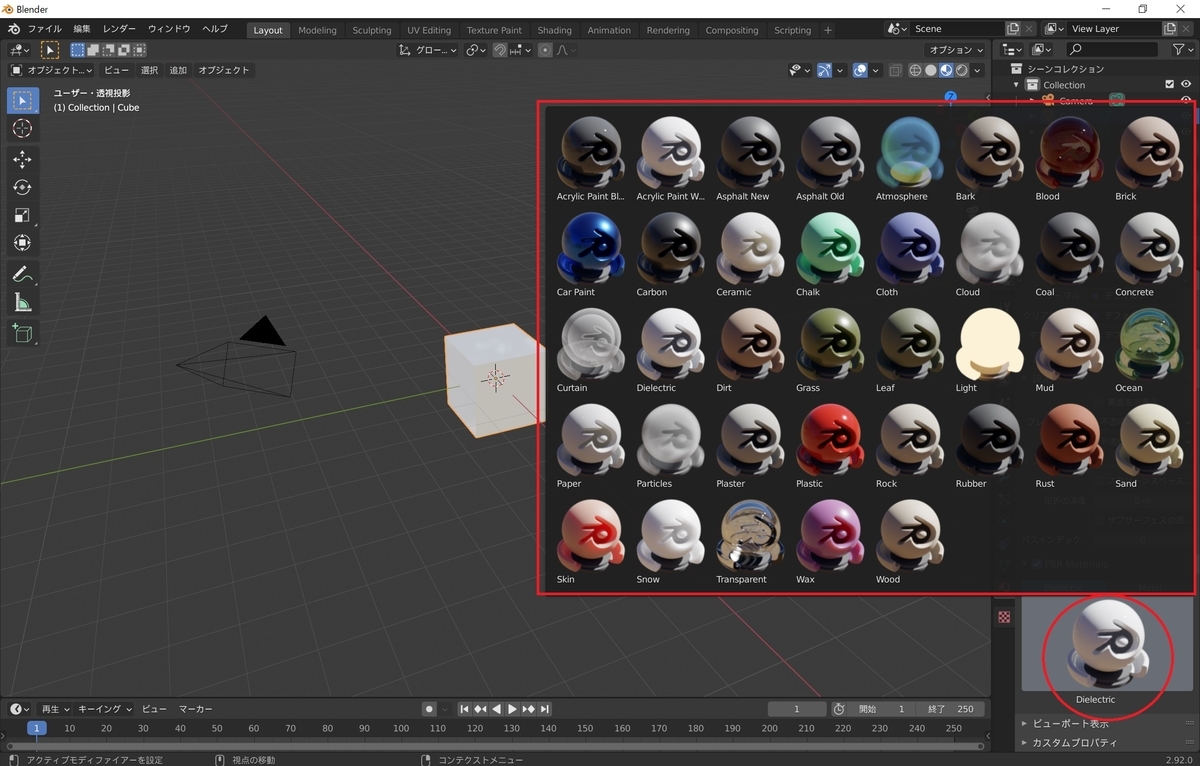Play the animation forward

pos(512,709)
